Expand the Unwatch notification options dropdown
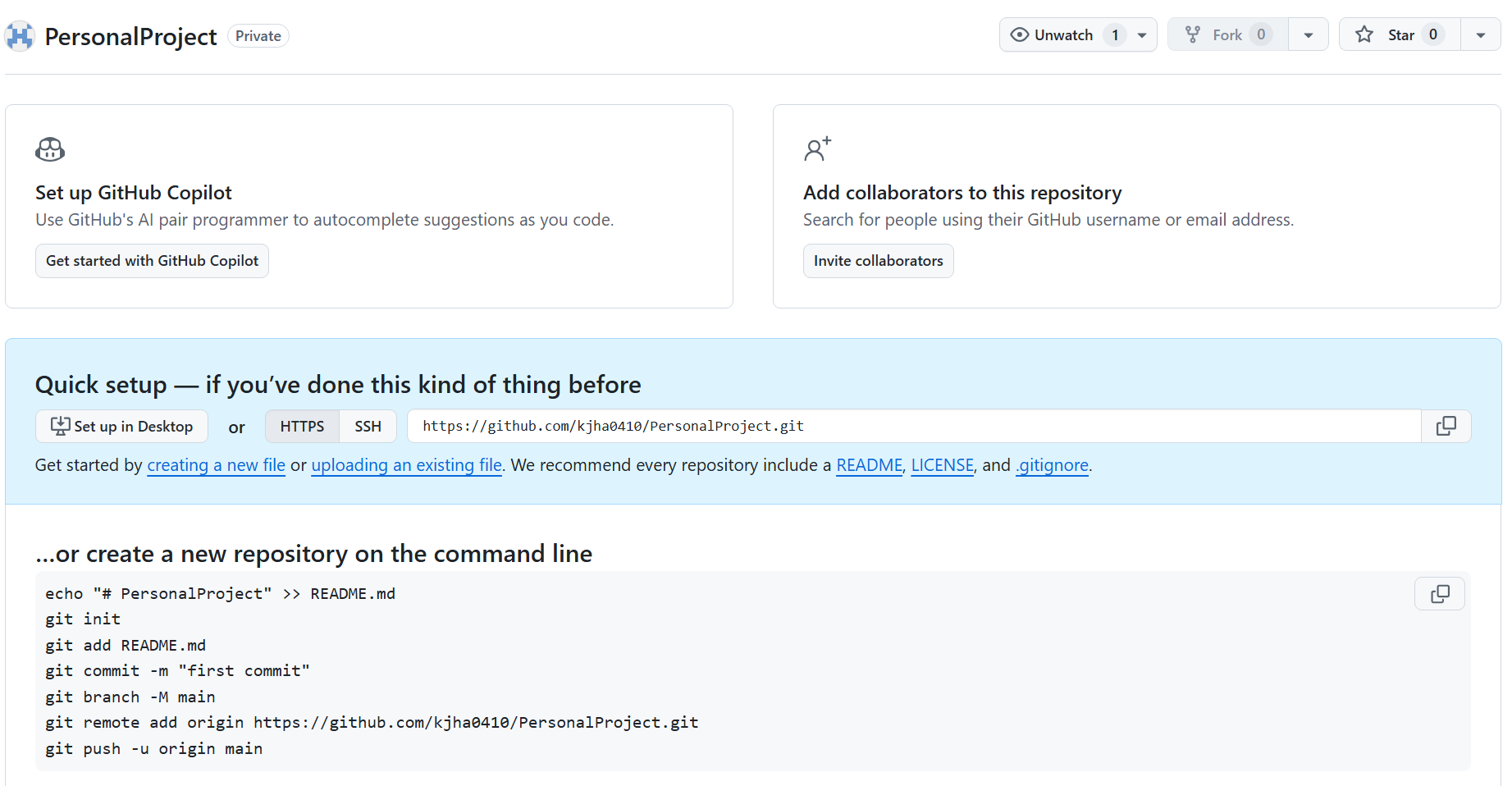The image size is (1512, 786). 1142,34
